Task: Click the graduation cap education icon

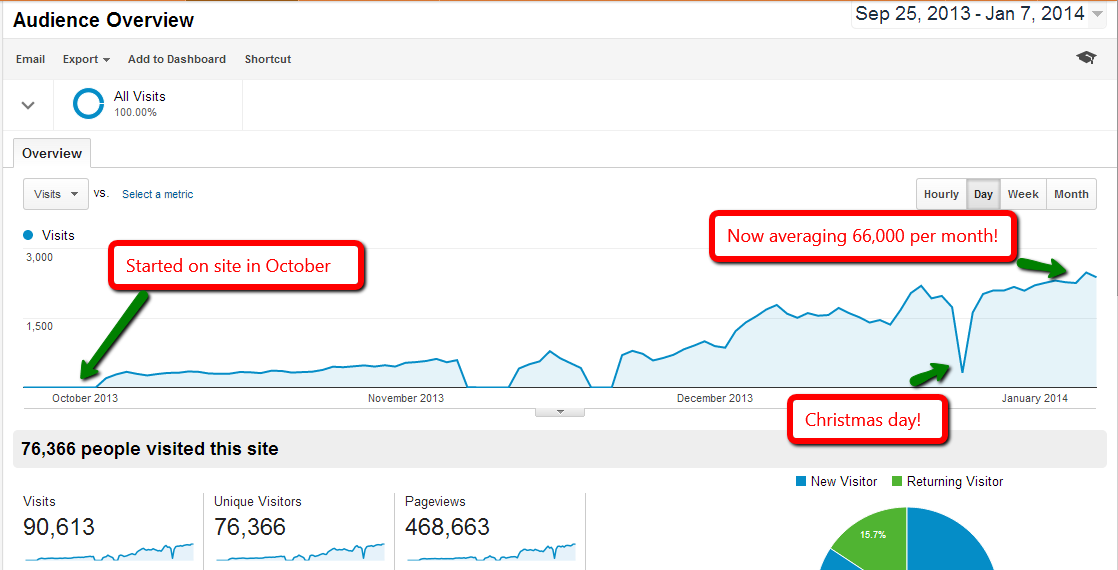Action: pyautogui.click(x=1086, y=59)
